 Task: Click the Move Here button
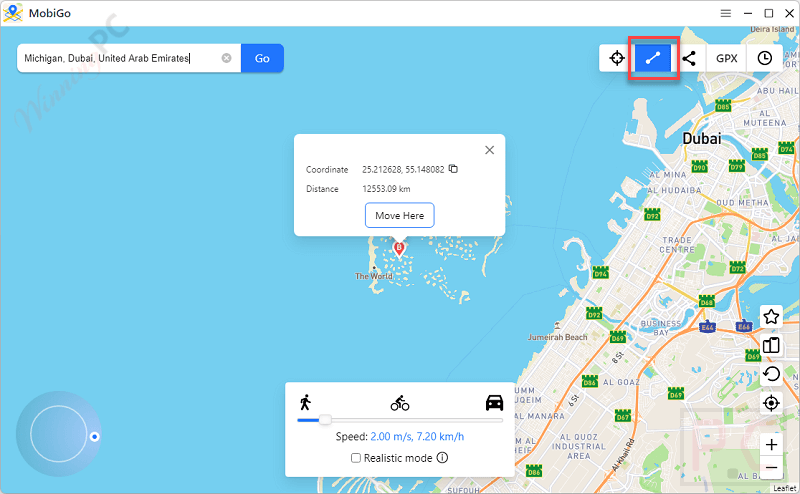[399, 215]
